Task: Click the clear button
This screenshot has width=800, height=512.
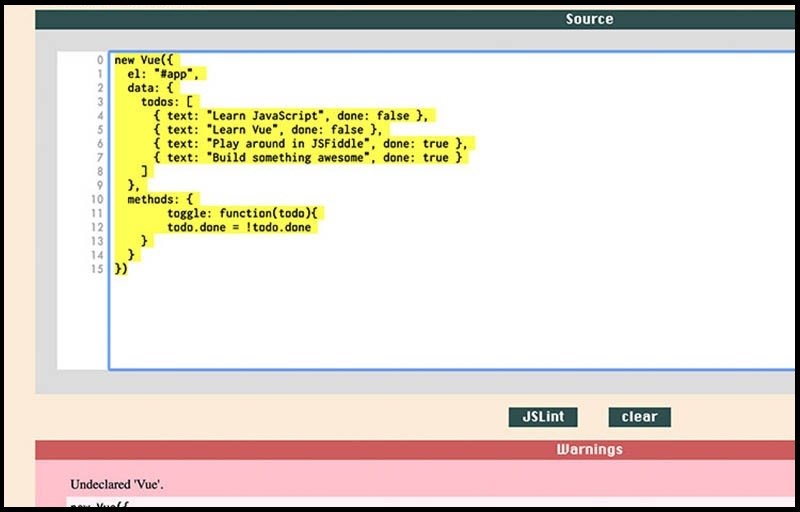Action: (639, 417)
